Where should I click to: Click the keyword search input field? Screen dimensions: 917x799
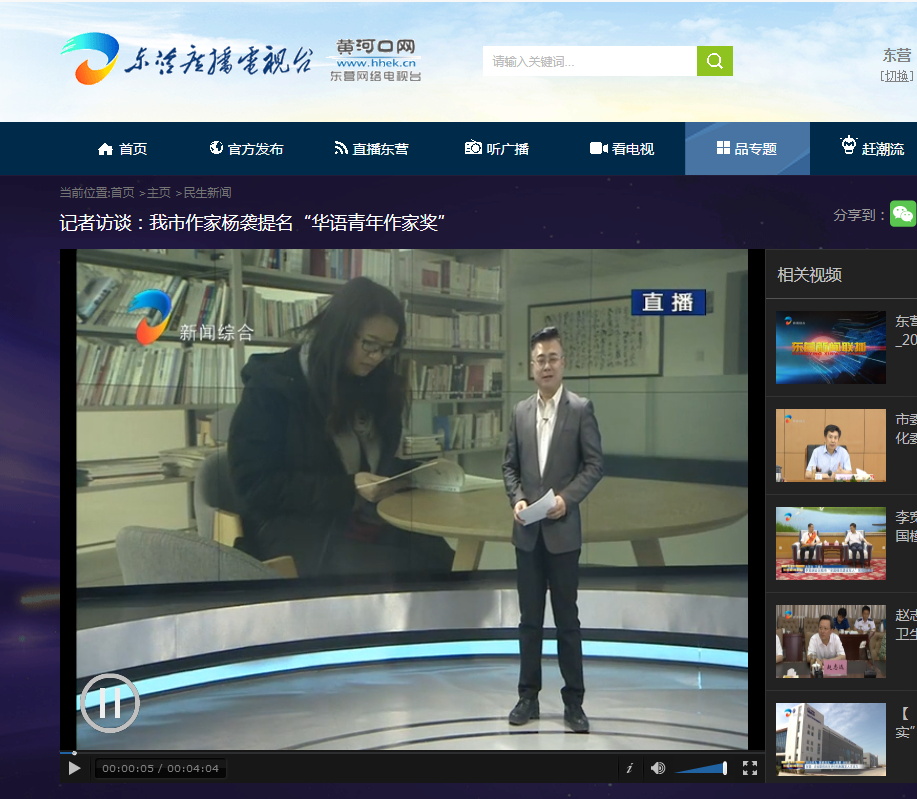tap(590, 61)
